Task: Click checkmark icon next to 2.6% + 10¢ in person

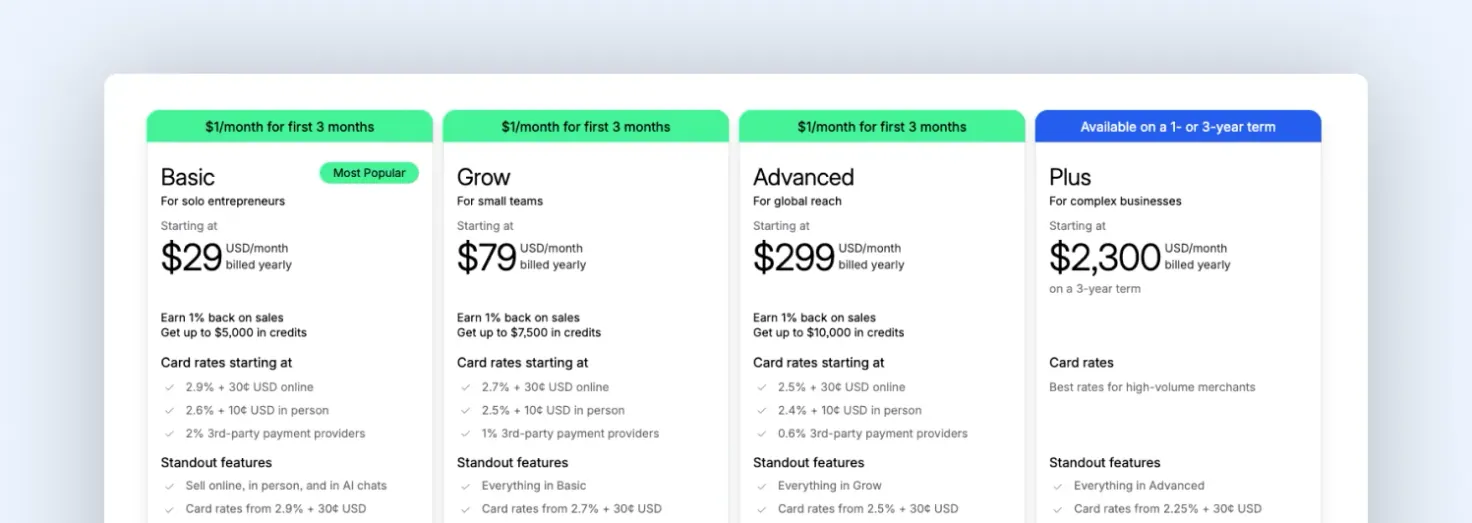Action: 169,410
